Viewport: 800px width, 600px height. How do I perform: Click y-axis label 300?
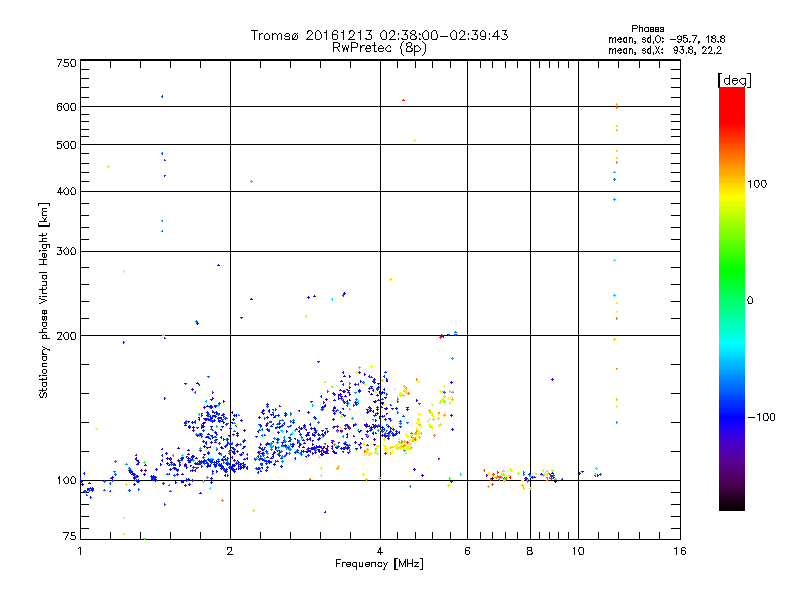point(66,252)
